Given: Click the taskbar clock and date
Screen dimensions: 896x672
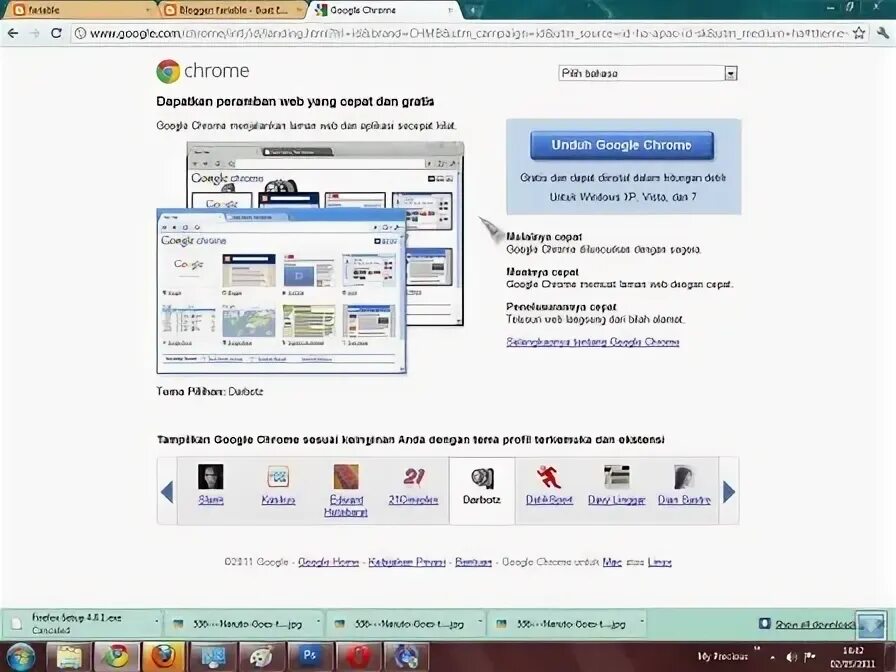Looking at the screenshot, I should point(852,657).
